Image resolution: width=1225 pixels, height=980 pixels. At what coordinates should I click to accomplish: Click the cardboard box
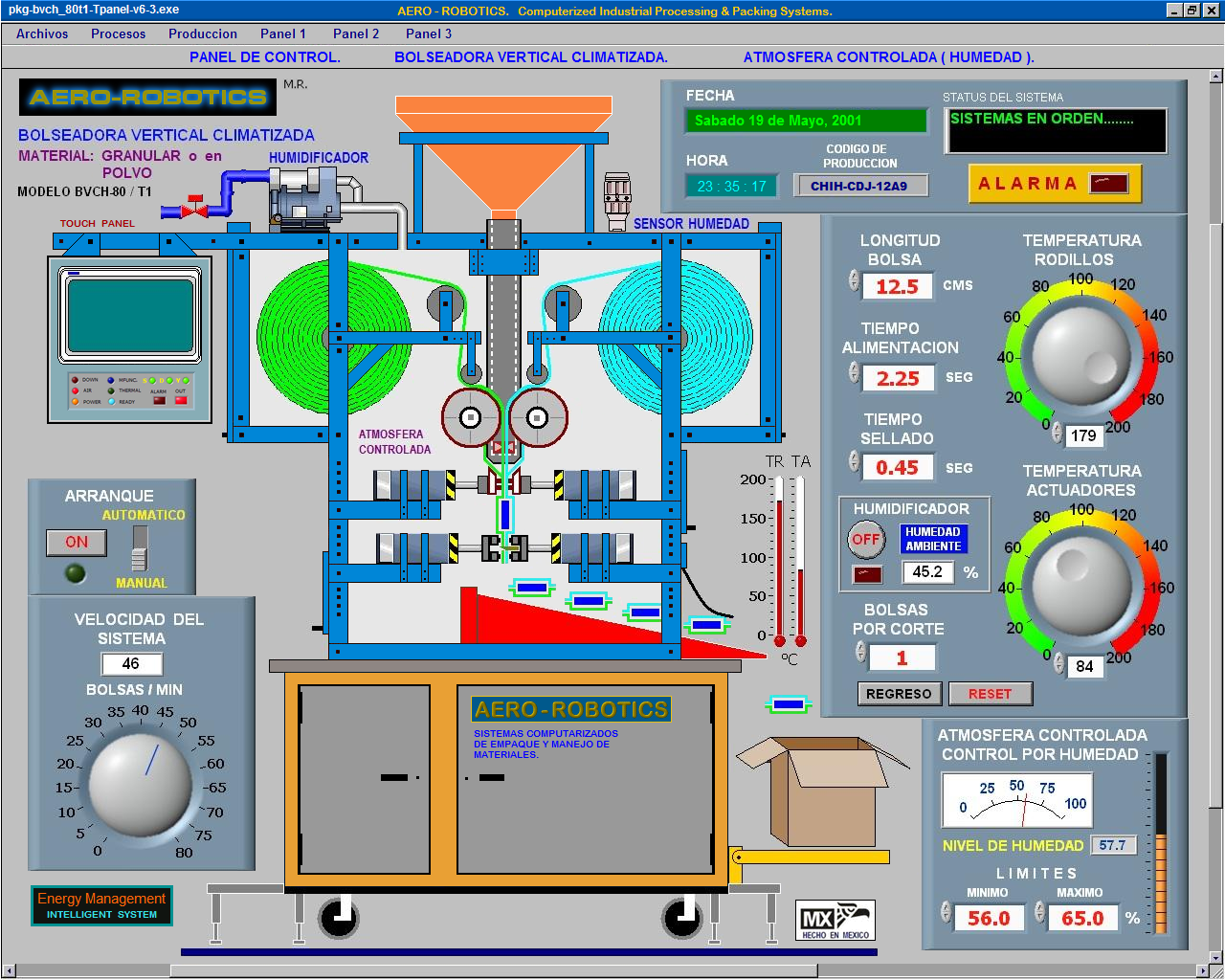[x=823, y=790]
